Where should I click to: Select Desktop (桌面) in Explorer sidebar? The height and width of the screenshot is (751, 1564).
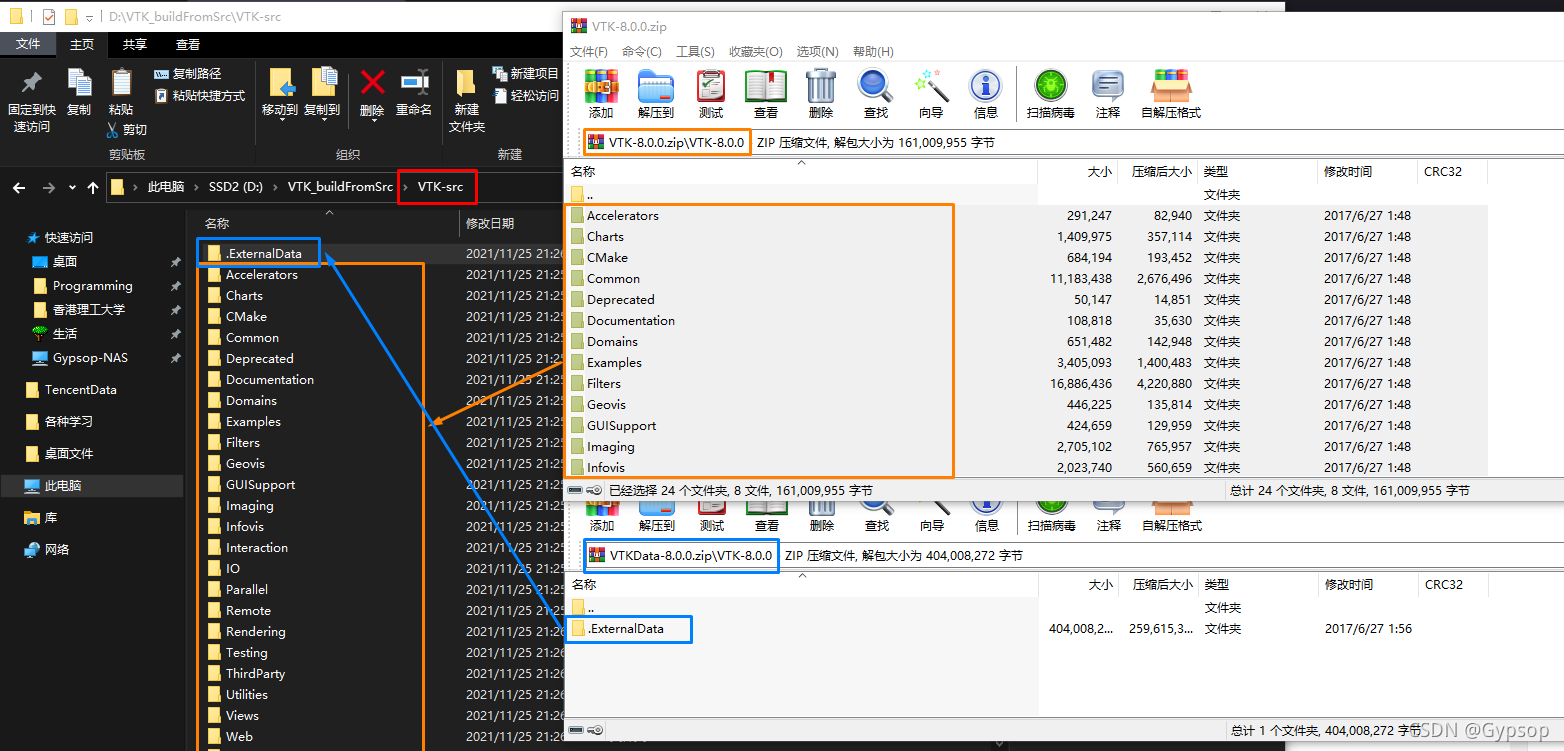coord(64,262)
